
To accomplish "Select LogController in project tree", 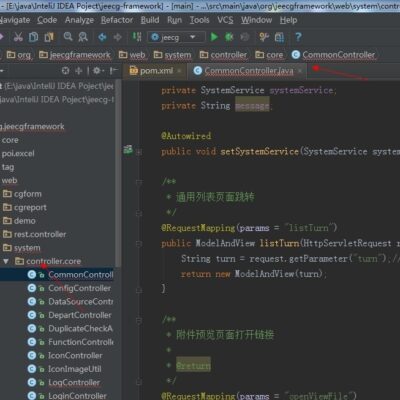I will click(x=64, y=382).
